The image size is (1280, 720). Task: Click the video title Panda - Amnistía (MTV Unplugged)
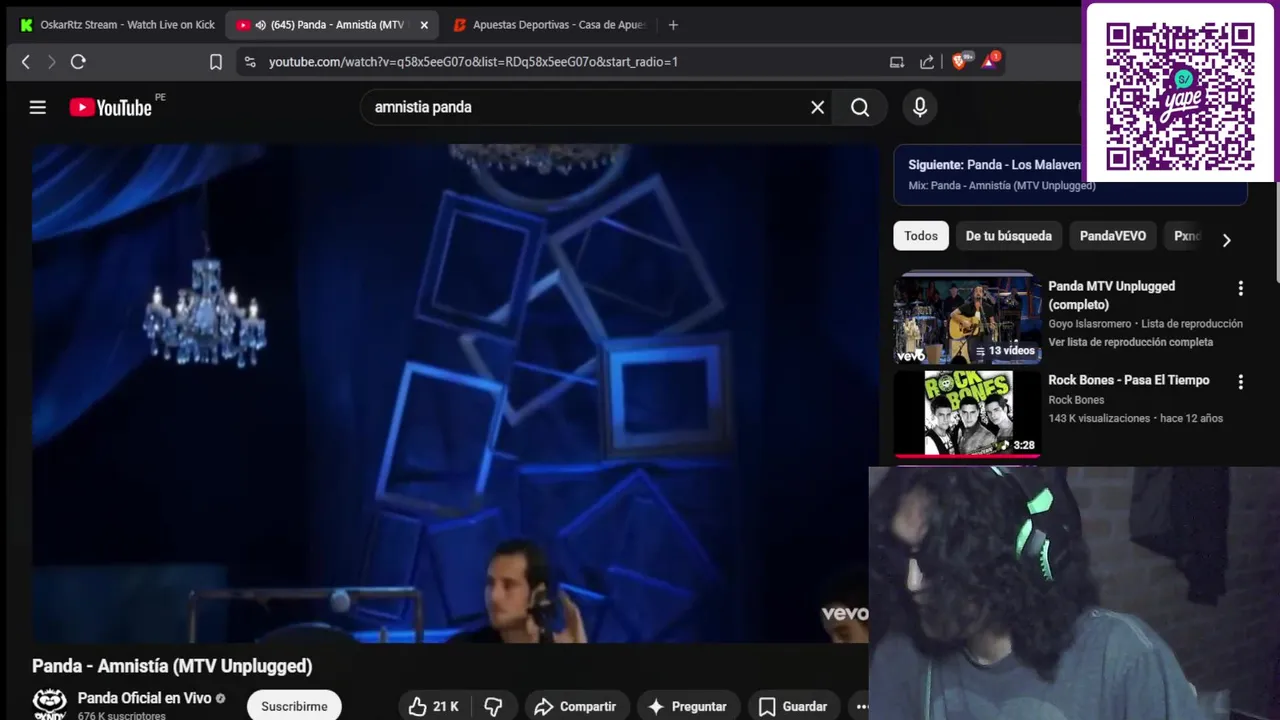tap(172, 666)
